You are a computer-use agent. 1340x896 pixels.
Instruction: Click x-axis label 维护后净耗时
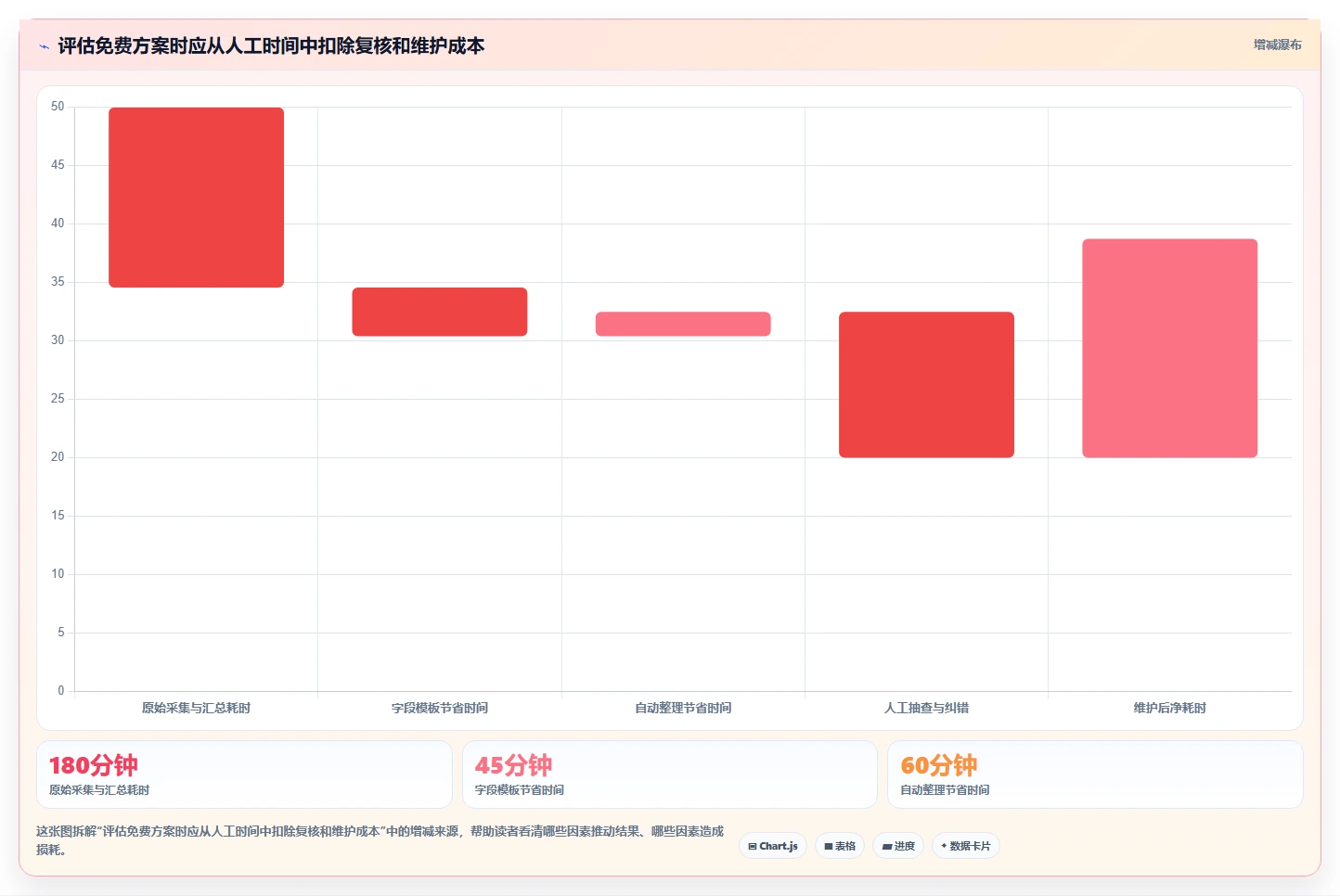click(x=1170, y=708)
